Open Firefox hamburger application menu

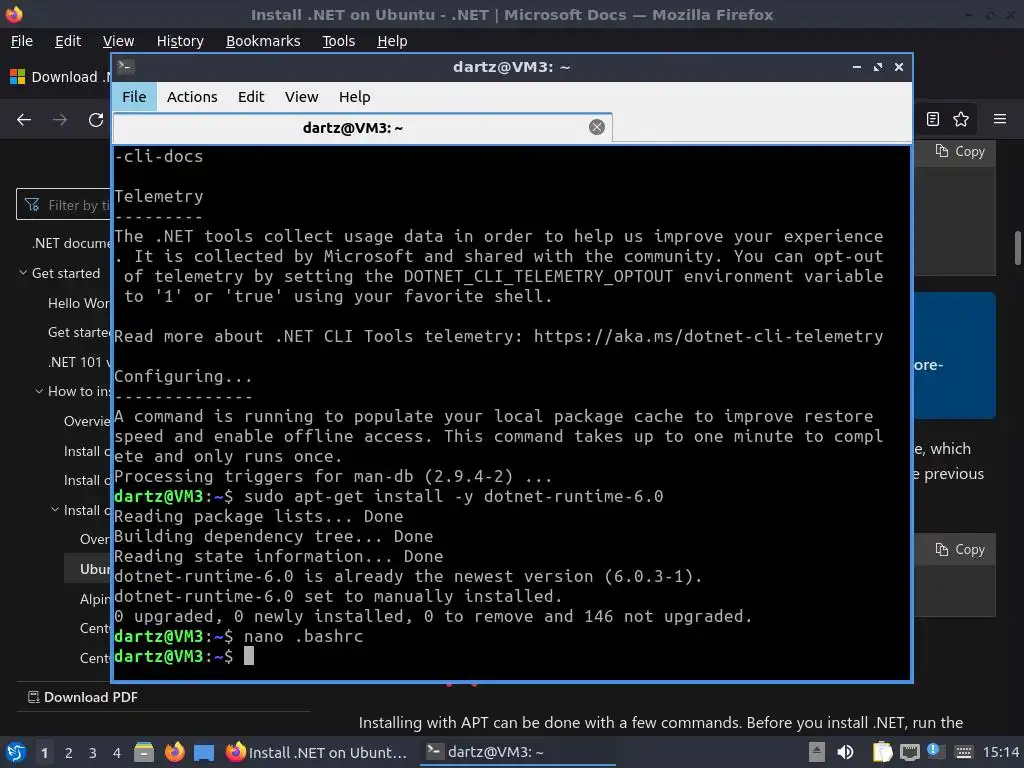click(x=1000, y=119)
